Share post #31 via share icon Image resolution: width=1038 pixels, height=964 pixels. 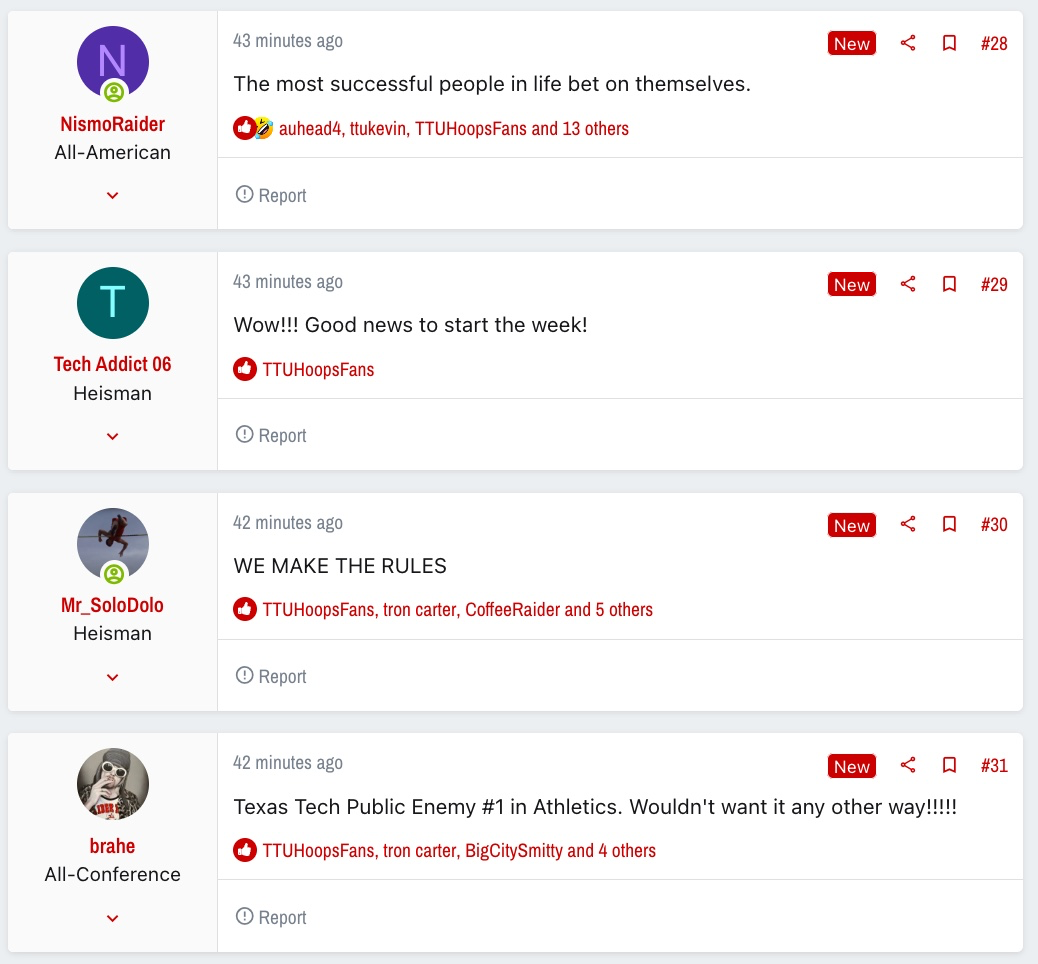click(x=908, y=765)
